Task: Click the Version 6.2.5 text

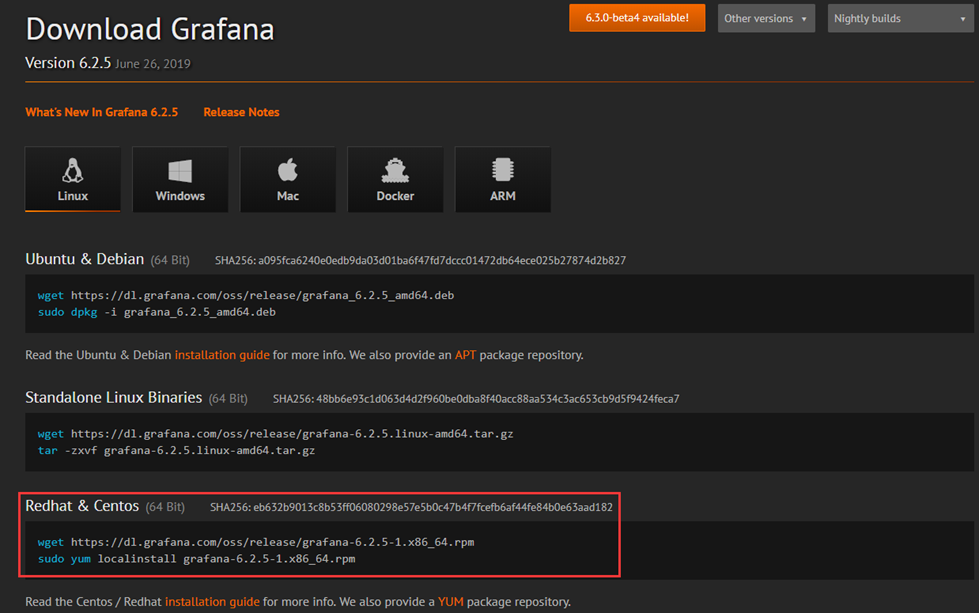Action: [68, 63]
